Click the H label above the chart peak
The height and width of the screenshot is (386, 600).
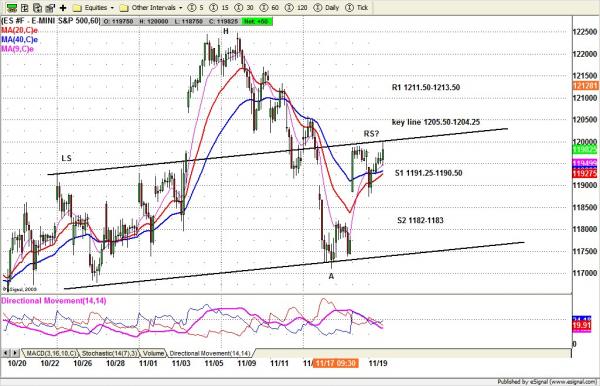click(226, 31)
